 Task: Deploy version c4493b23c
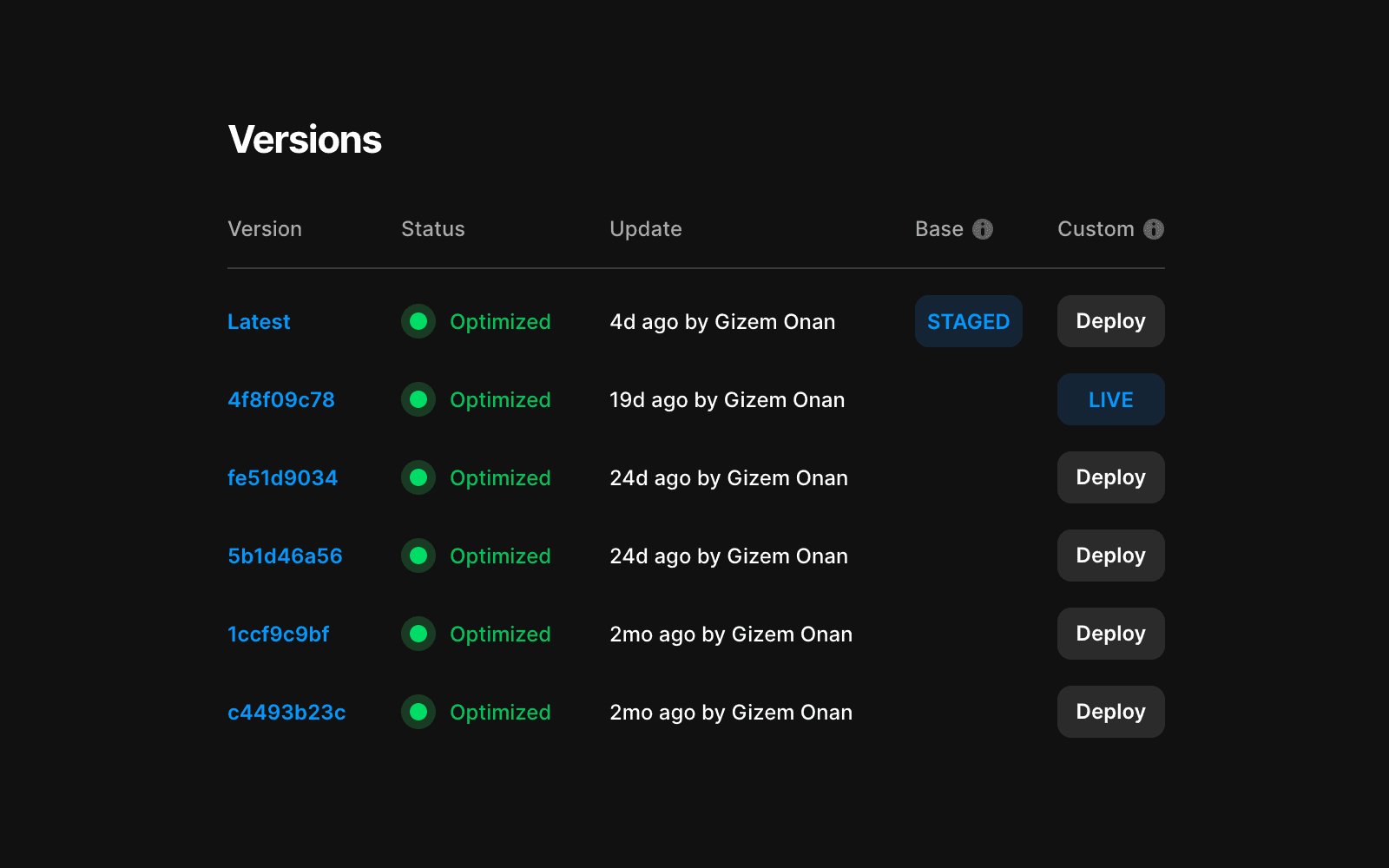(x=1110, y=712)
